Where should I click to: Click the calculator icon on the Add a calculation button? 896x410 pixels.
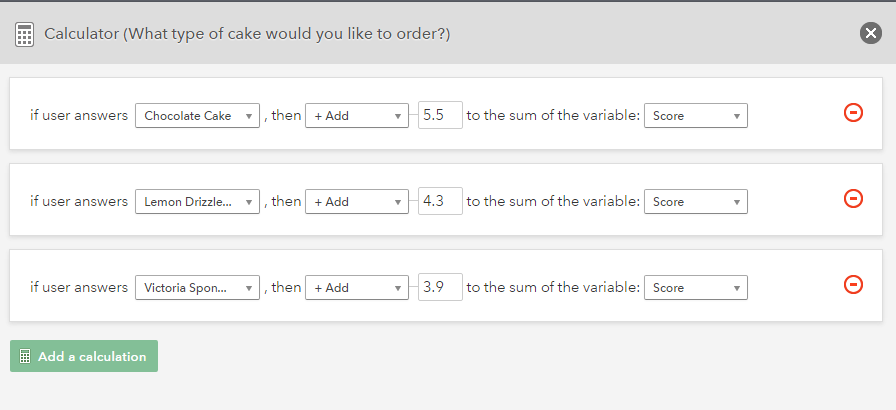(x=25, y=356)
